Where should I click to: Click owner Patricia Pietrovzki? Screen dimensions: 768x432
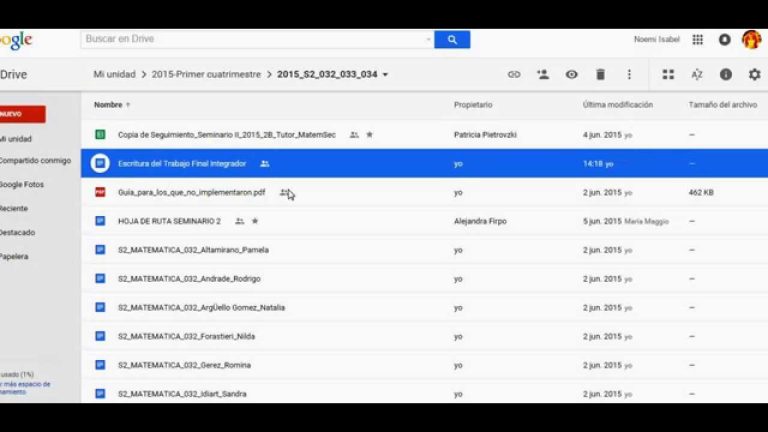tap(485, 135)
